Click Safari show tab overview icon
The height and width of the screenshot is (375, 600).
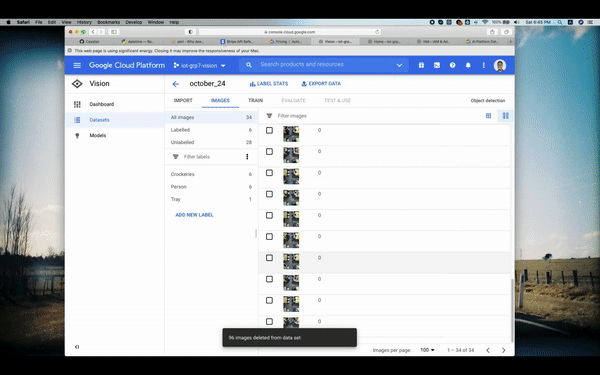pyautogui.click(x=506, y=32)
